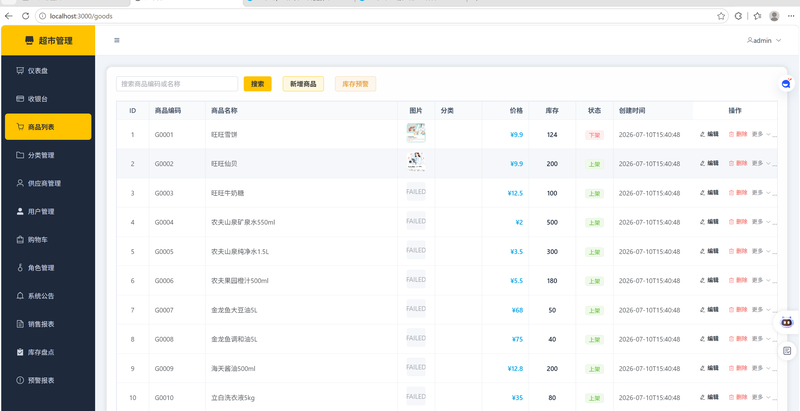Delete 农夫山泉矿泉水550ml row

(738, 222)
